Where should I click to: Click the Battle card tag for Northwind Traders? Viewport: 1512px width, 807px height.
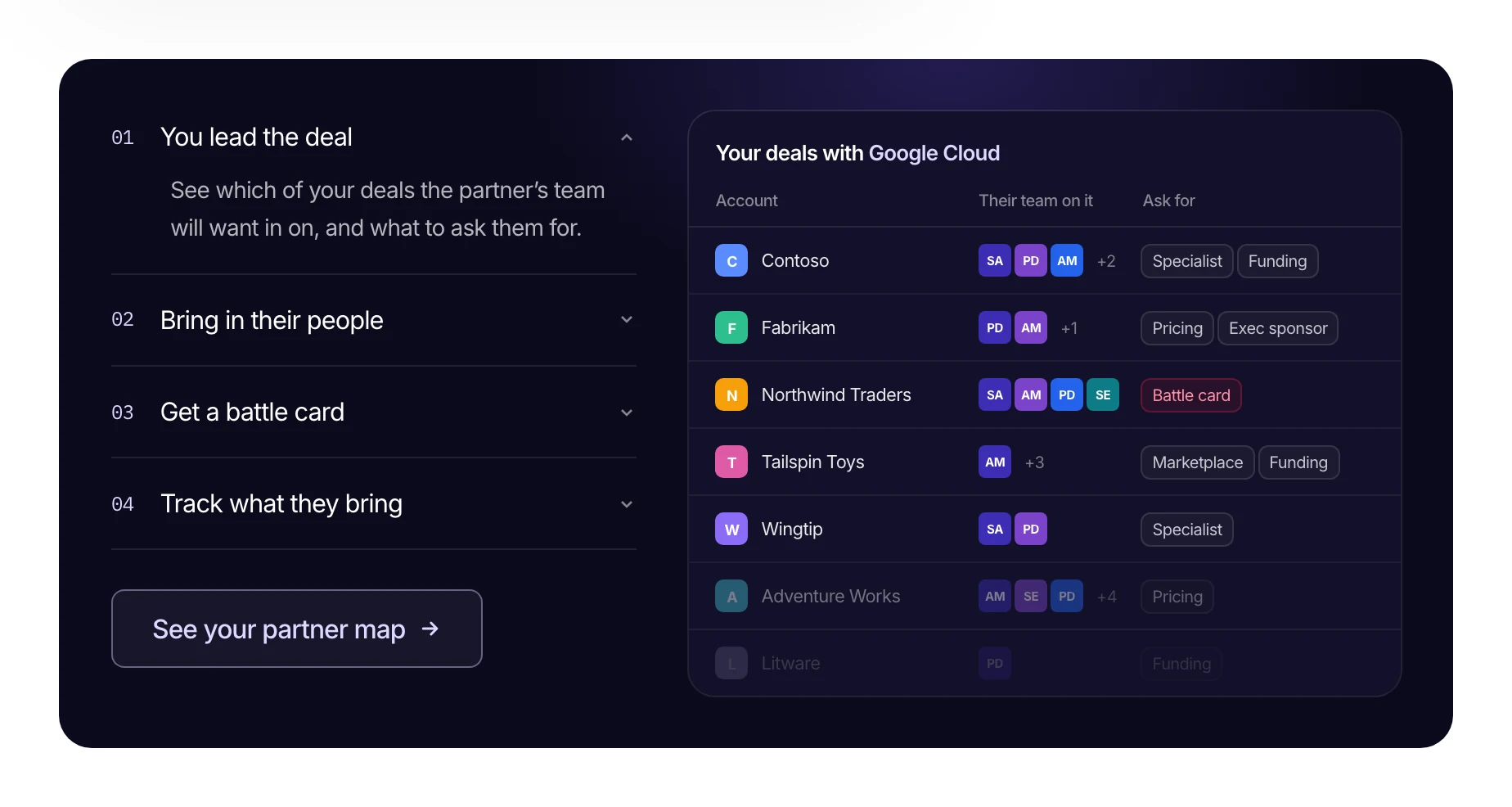pos(1191,395)
